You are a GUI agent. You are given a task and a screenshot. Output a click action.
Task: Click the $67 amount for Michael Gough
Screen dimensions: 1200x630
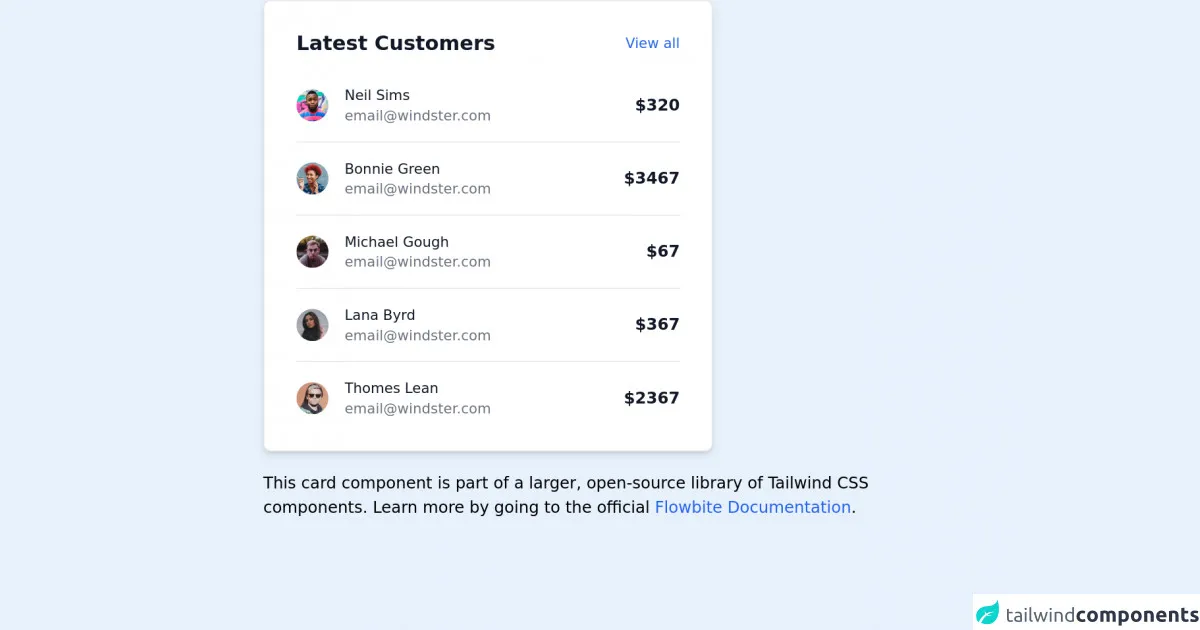click(662, 251)
